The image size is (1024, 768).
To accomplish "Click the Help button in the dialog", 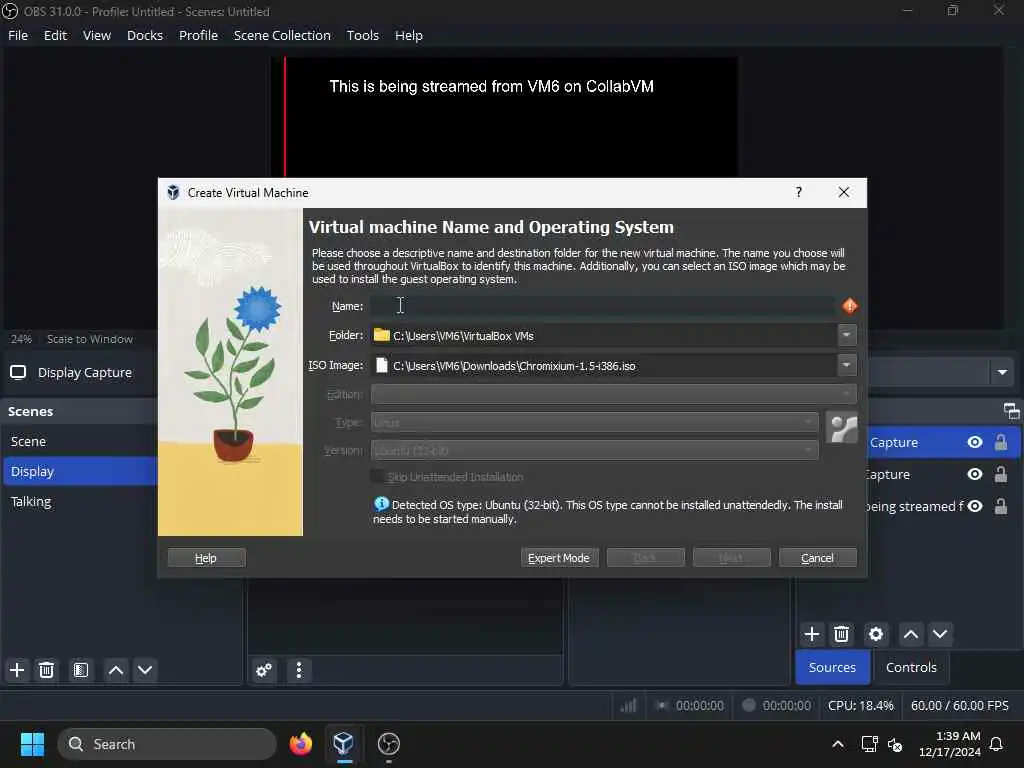I will coord(206,558).
